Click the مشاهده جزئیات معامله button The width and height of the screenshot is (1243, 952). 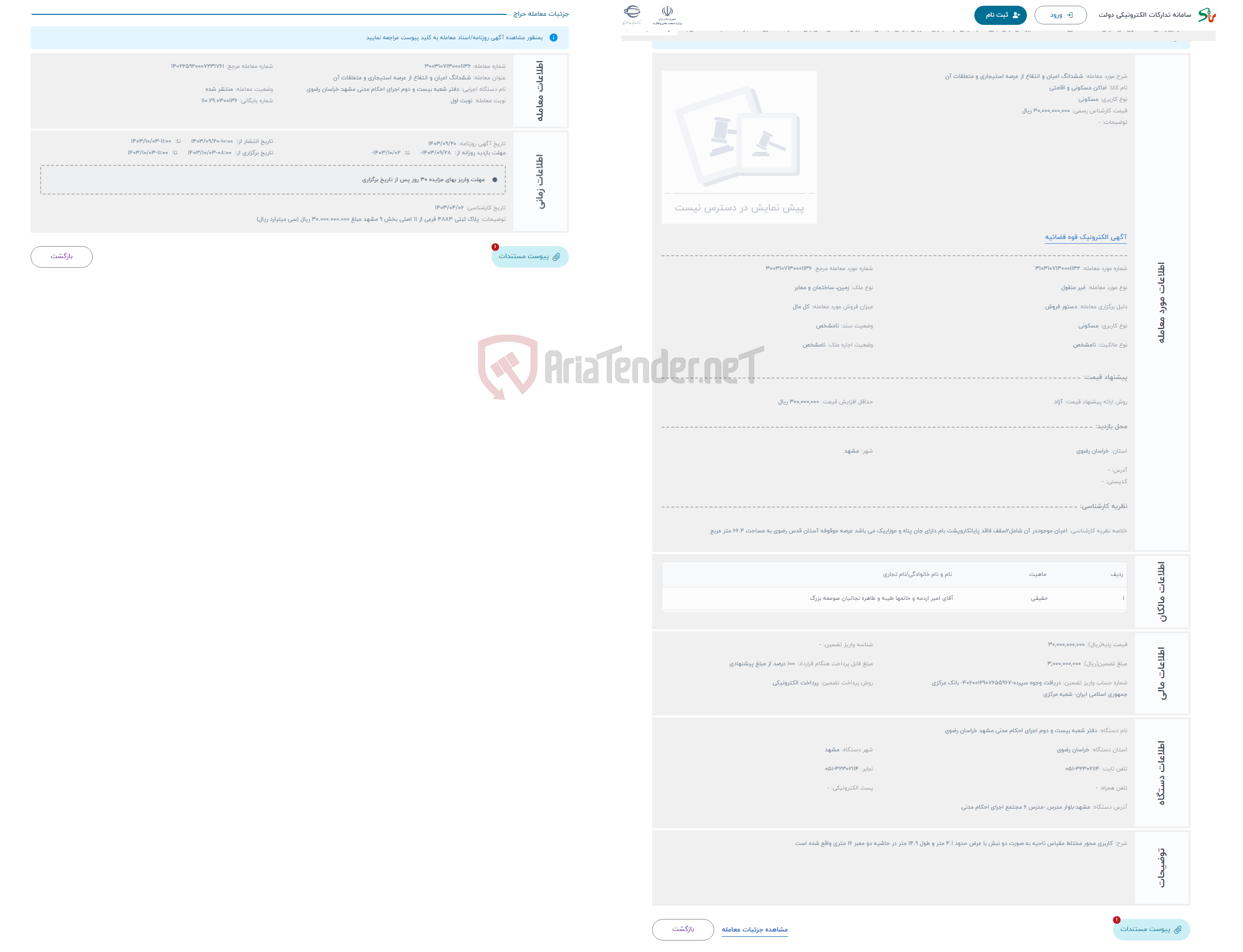tap(757, 928)
